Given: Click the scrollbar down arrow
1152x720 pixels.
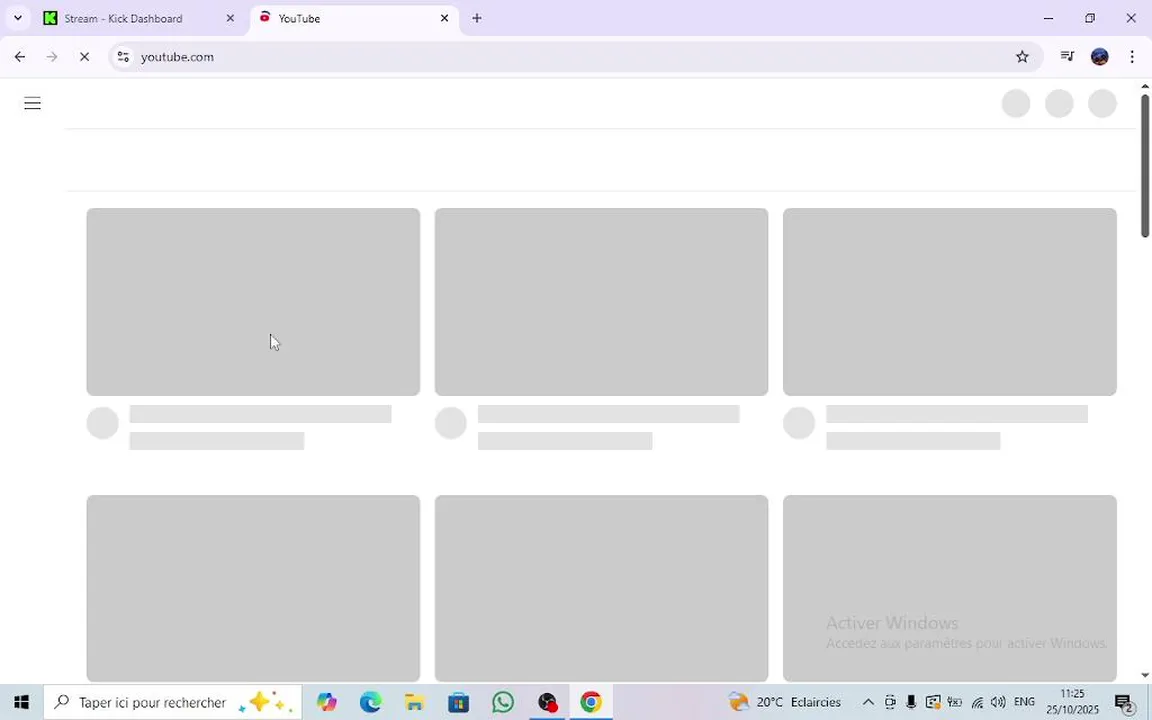Looking at the screenshot, I should pyautogui.click(x=1145, y=675).
